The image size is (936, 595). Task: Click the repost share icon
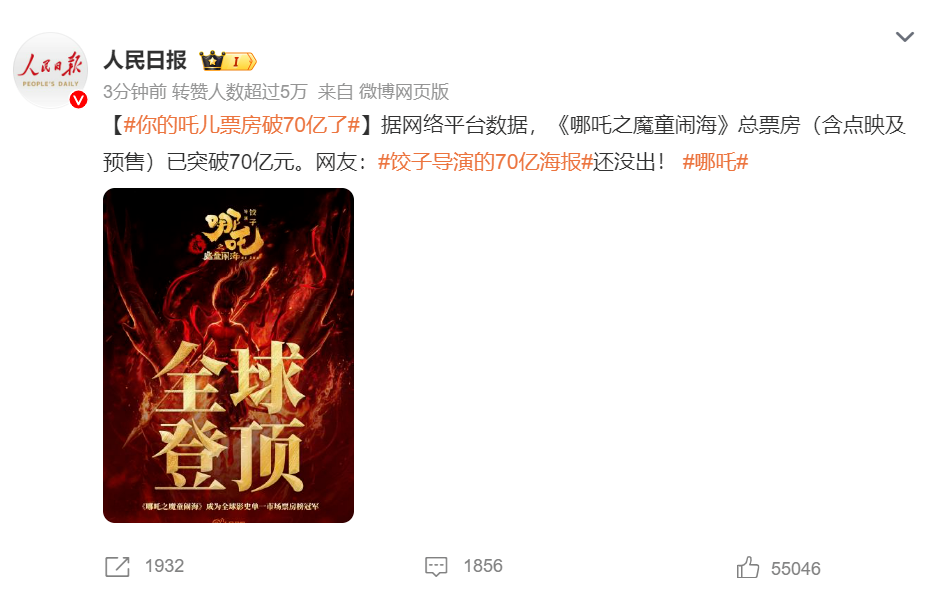point(117,566)
